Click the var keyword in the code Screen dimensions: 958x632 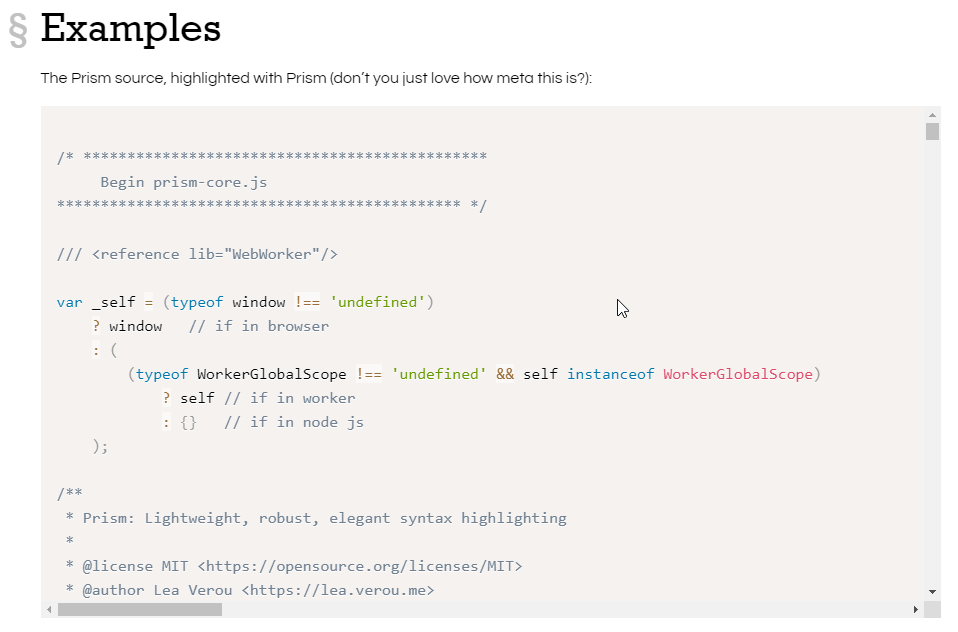(69, 302)
